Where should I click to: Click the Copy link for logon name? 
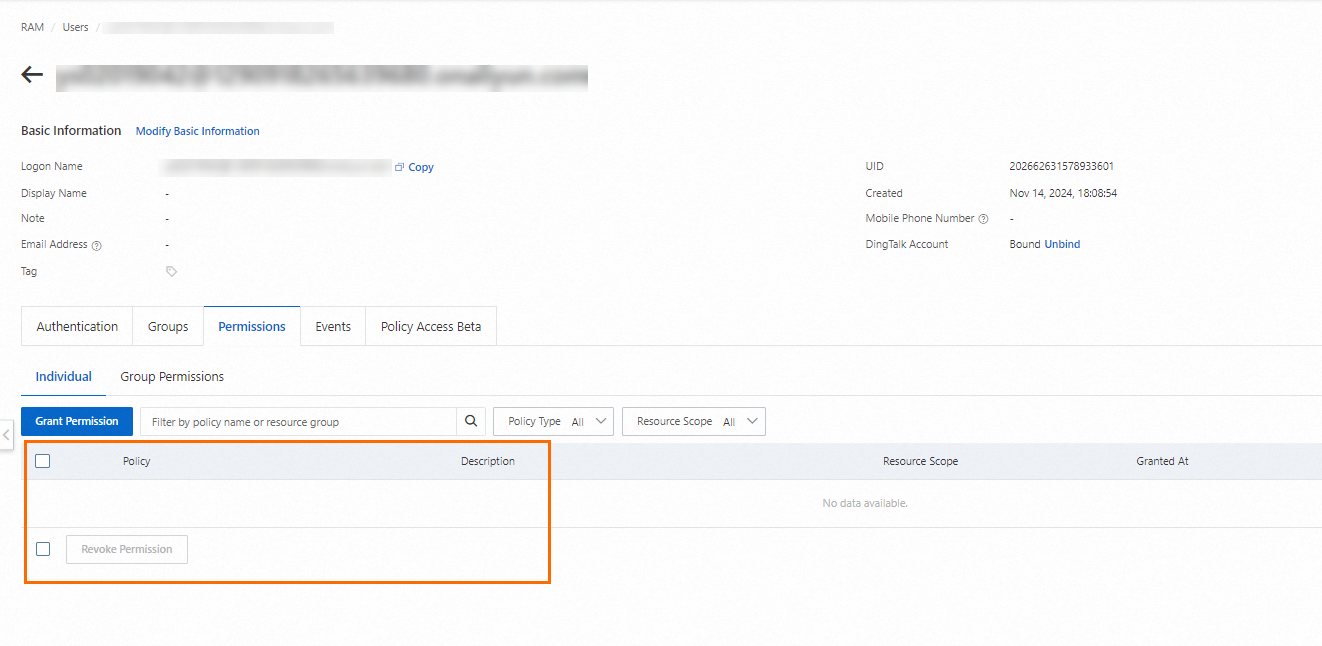click(421, 167)
